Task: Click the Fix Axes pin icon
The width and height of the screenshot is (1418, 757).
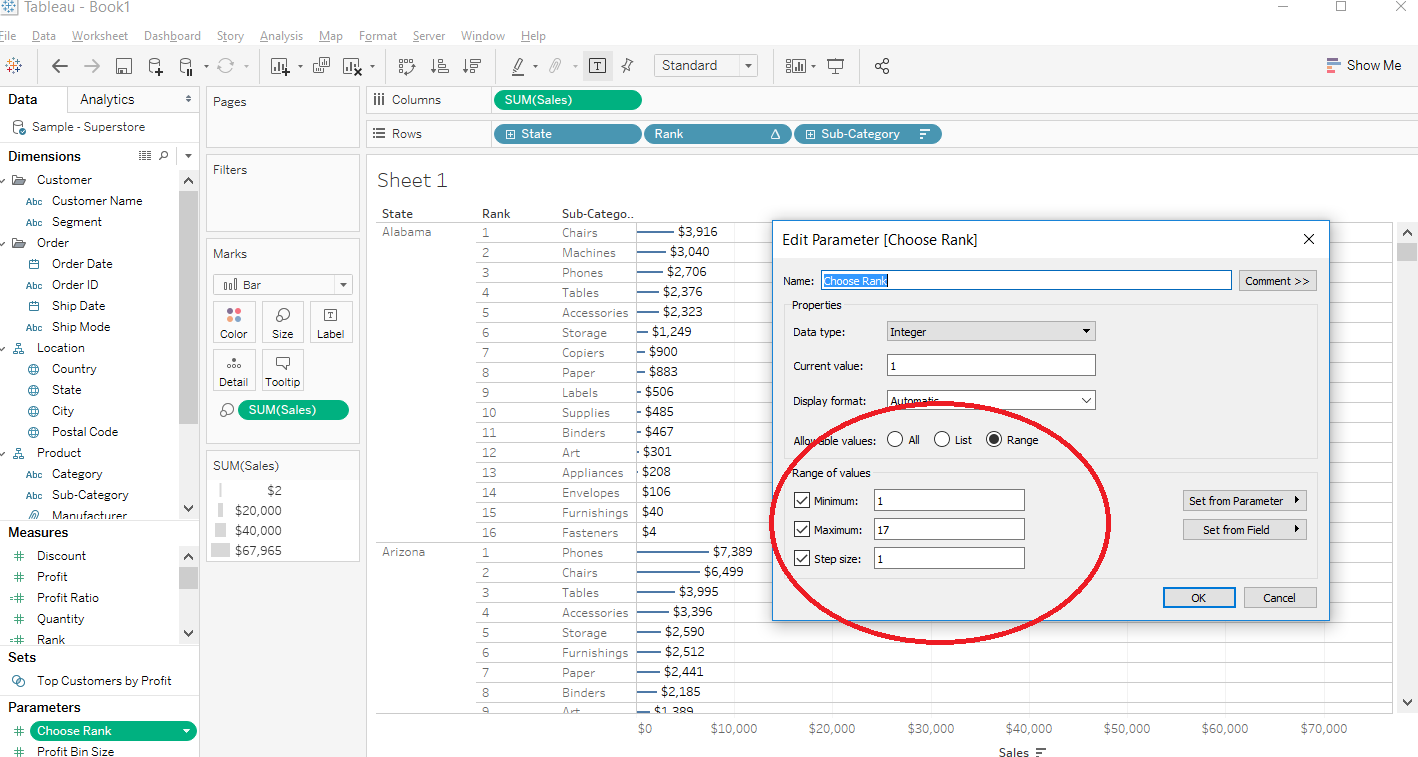Action: pyautogui.click(x=627, y=66)
